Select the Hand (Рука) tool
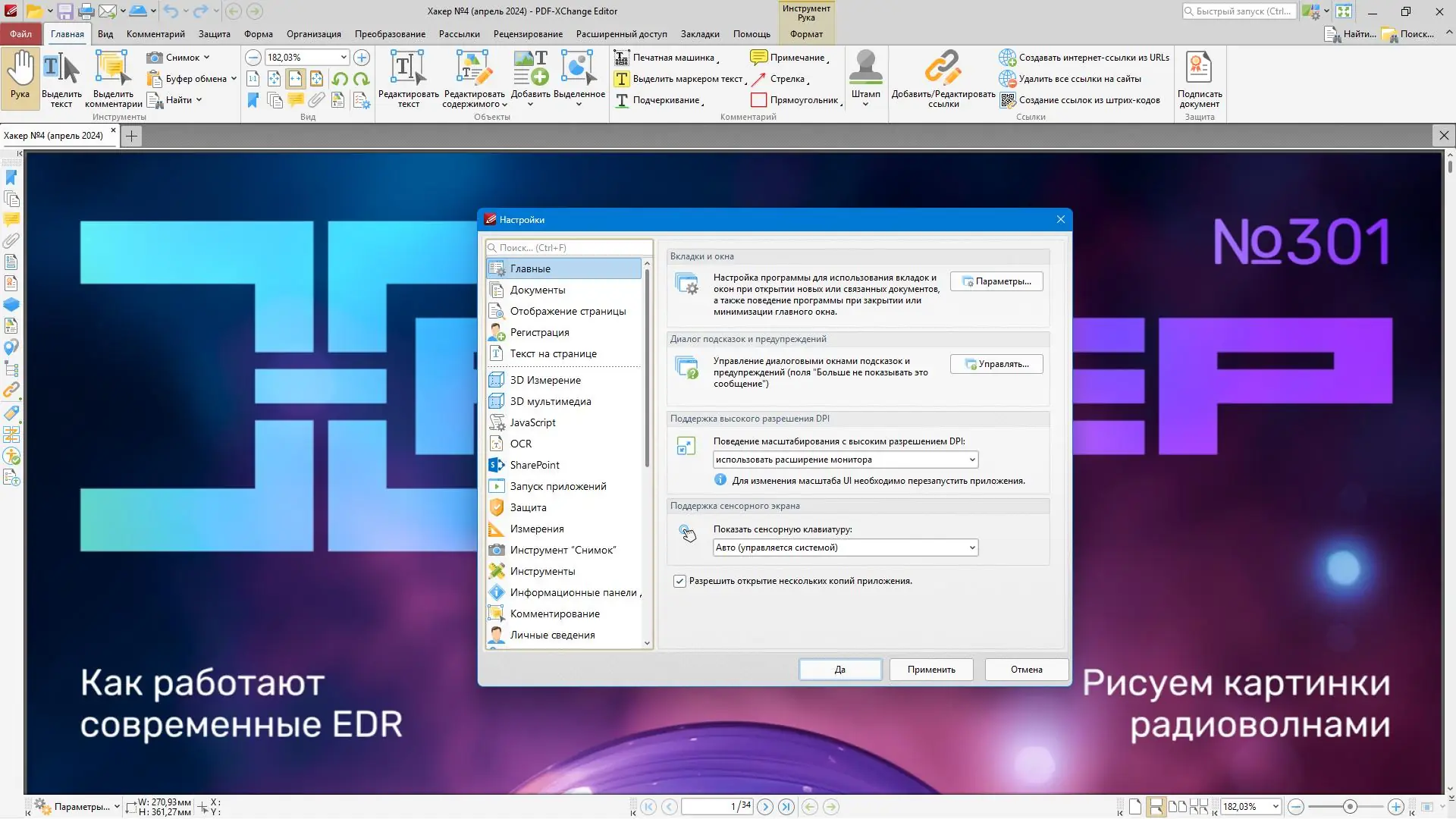 (x=20, y=75)
